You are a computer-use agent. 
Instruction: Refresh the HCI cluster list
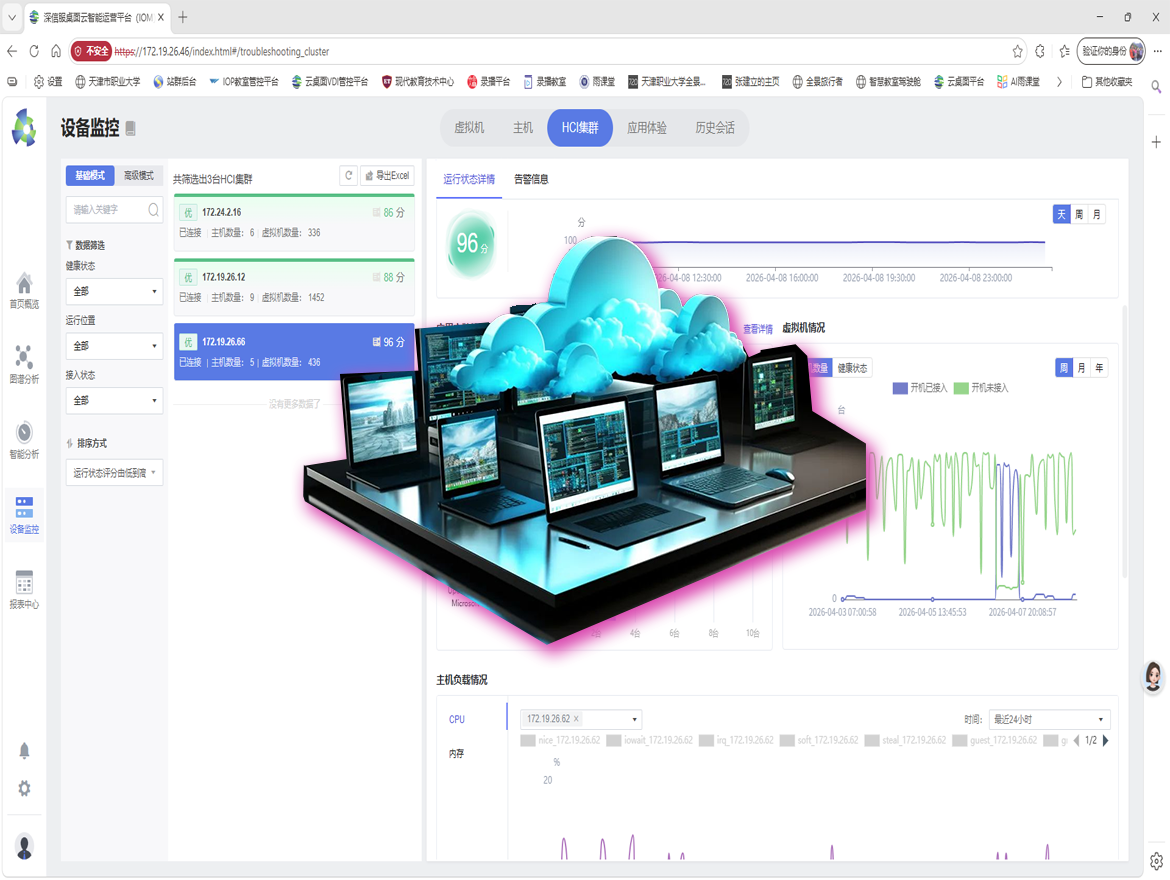click(x=348, y=176)
